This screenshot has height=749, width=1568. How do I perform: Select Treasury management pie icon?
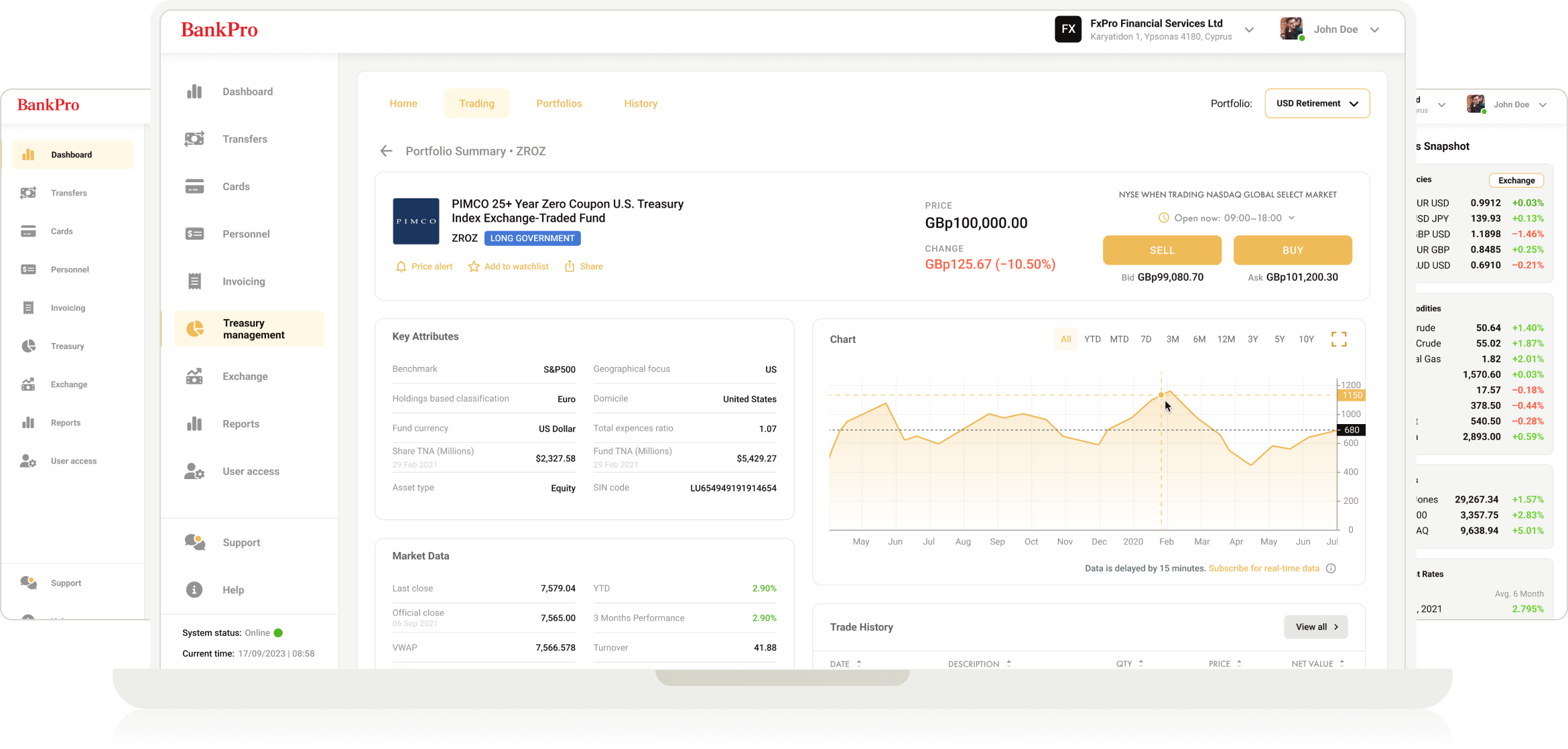195,329
